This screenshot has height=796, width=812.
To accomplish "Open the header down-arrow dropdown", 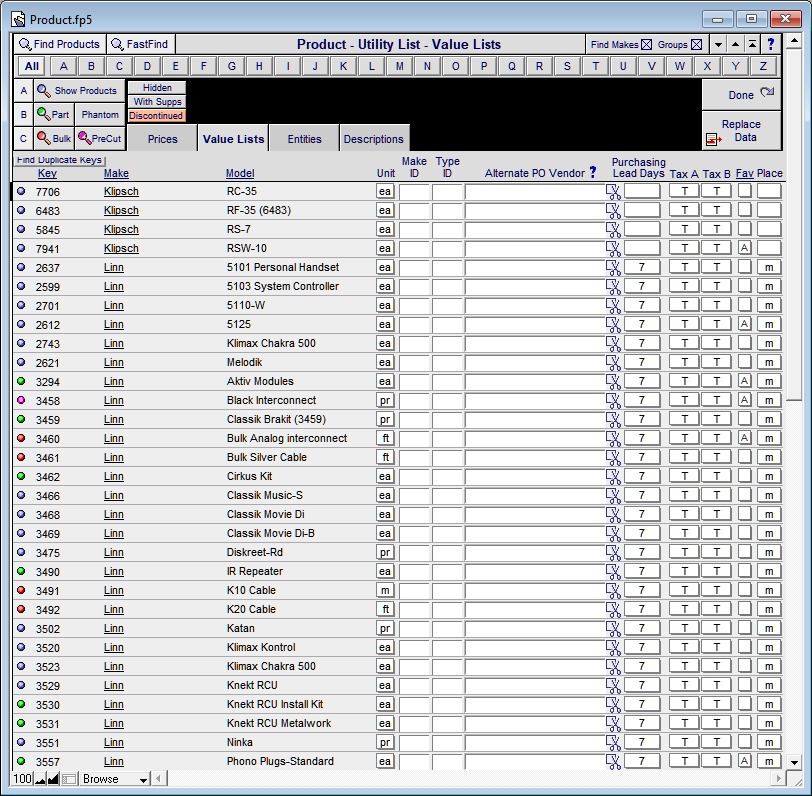I will tap(718, 44).
